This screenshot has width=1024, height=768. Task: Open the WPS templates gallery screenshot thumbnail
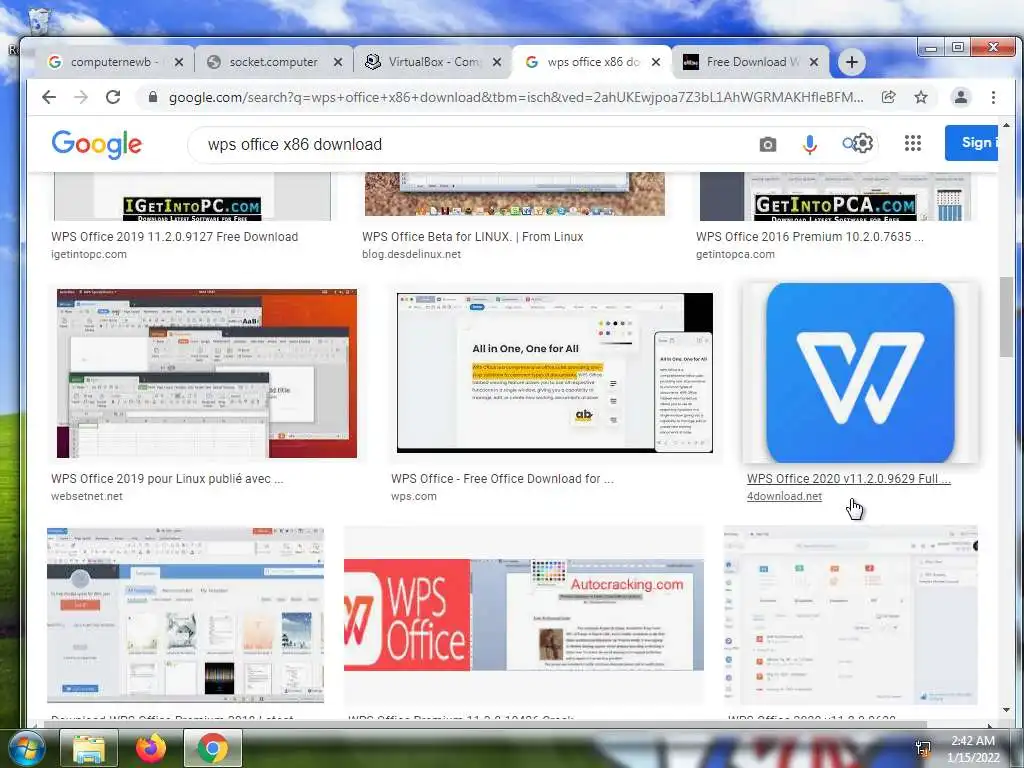coord(185,615)
